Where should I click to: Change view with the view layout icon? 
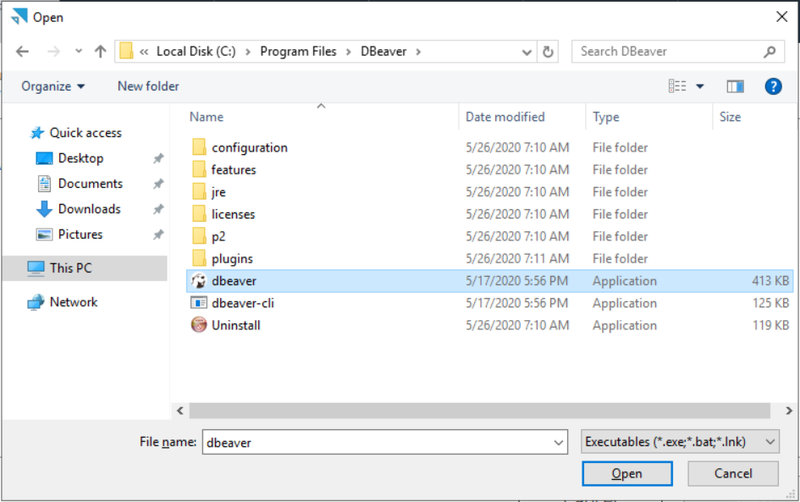click(677, 86)
